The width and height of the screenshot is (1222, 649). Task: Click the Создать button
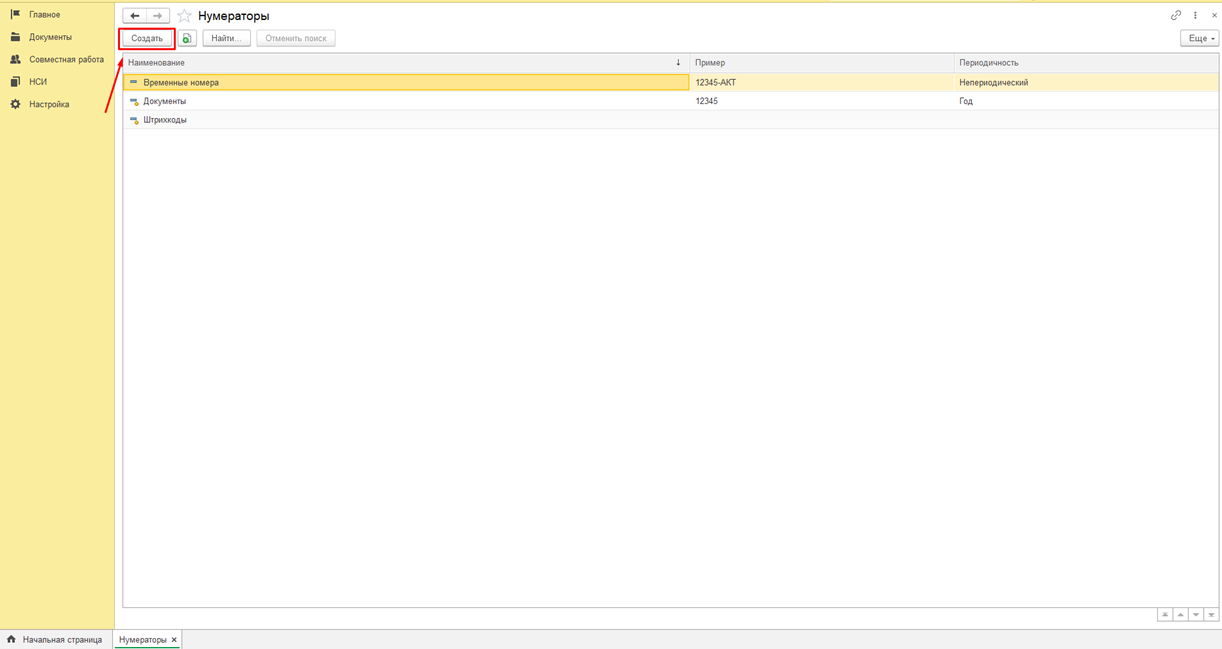pos(147,38)
